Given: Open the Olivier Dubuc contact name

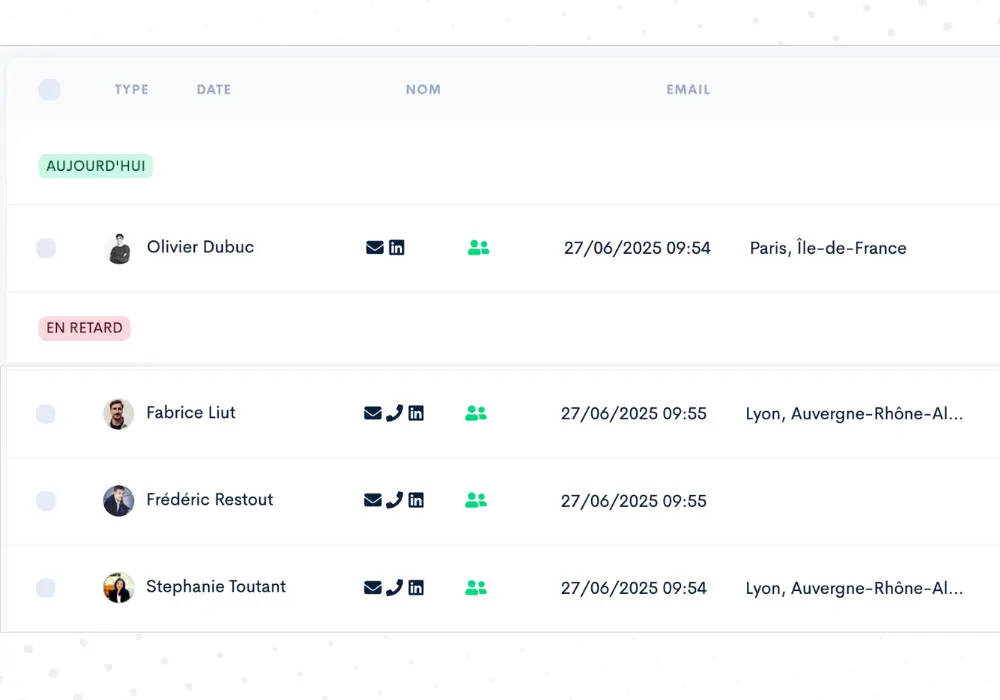Looking at the screenshot, I should (x=200, y=247).
